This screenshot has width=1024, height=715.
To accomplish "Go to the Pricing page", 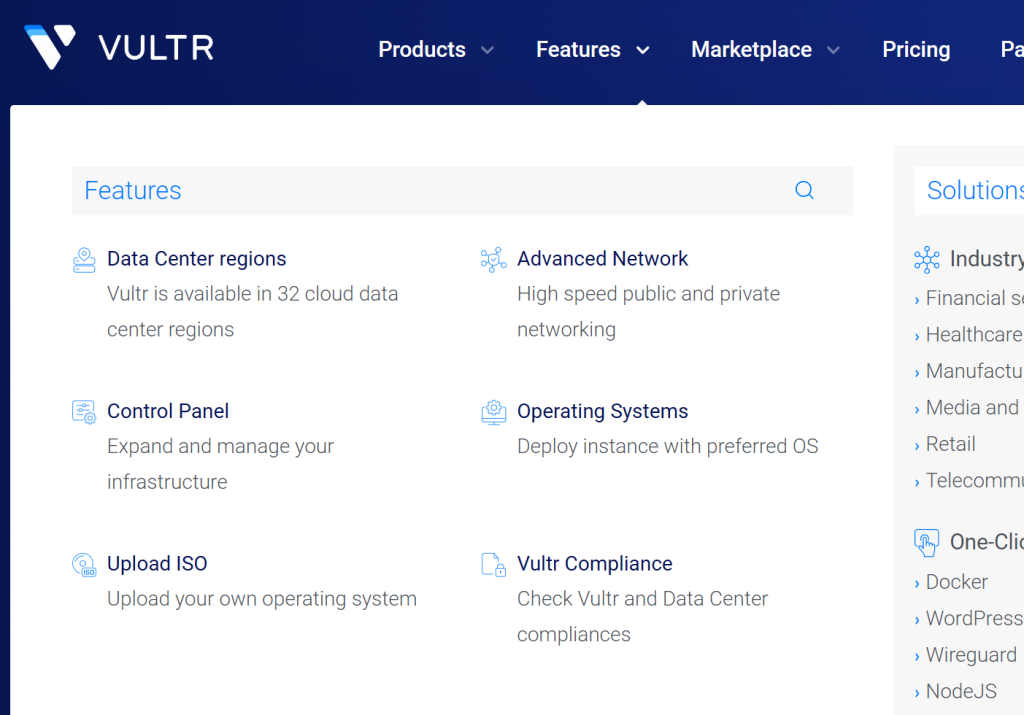I will point(916,50).
